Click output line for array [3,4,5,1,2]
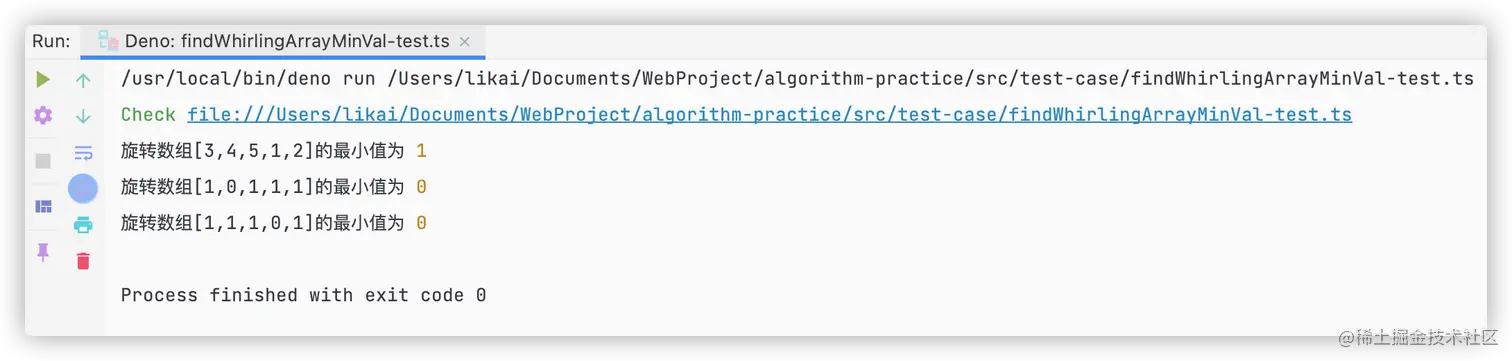This screenshot has width=1512, height=361. point(274,151)
